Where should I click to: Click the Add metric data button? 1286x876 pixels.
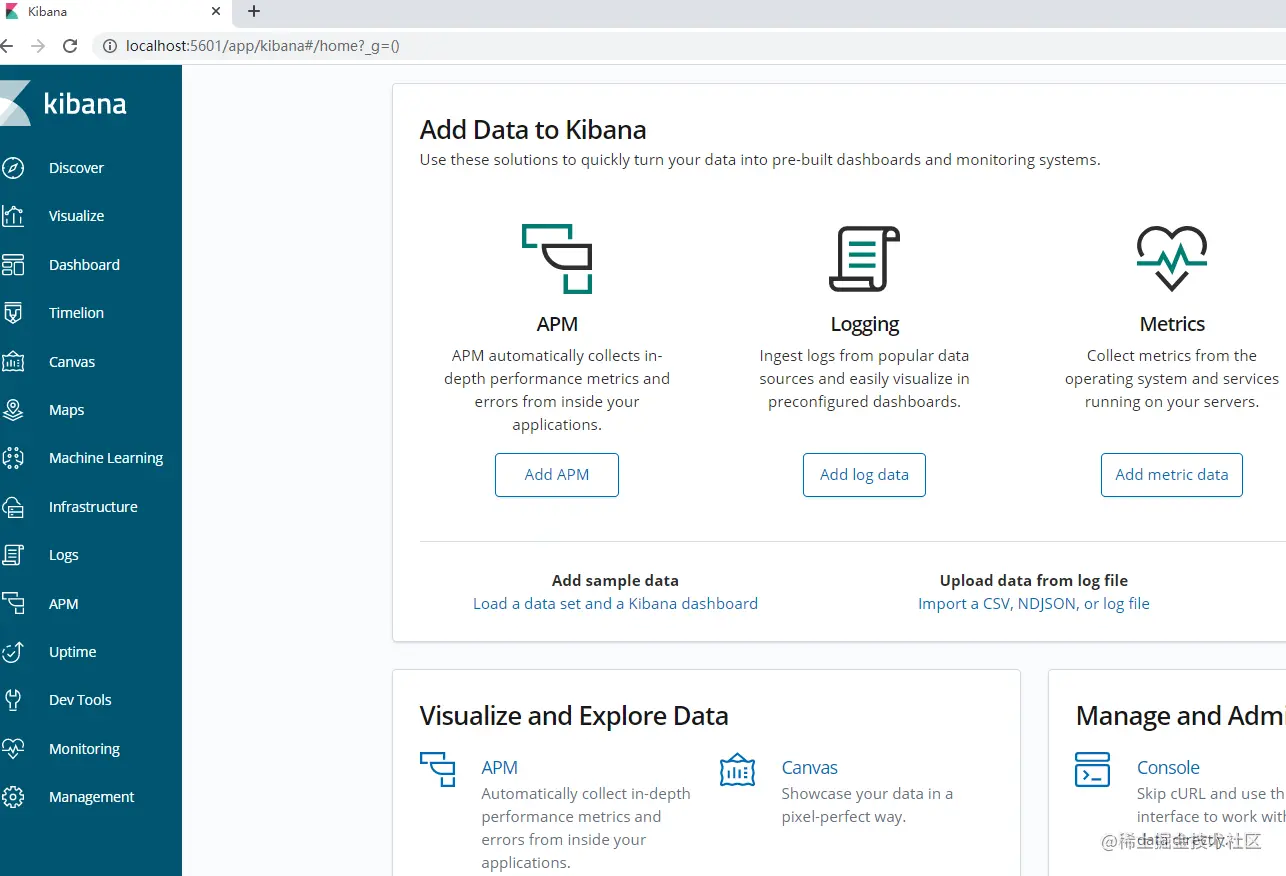pos(1172,475)
